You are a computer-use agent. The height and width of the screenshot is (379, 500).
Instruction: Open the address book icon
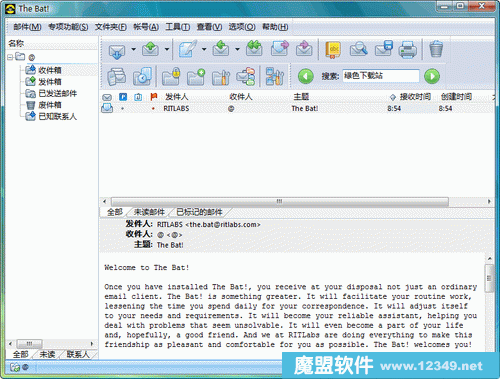pyautogui.click(x=333, y=50)
